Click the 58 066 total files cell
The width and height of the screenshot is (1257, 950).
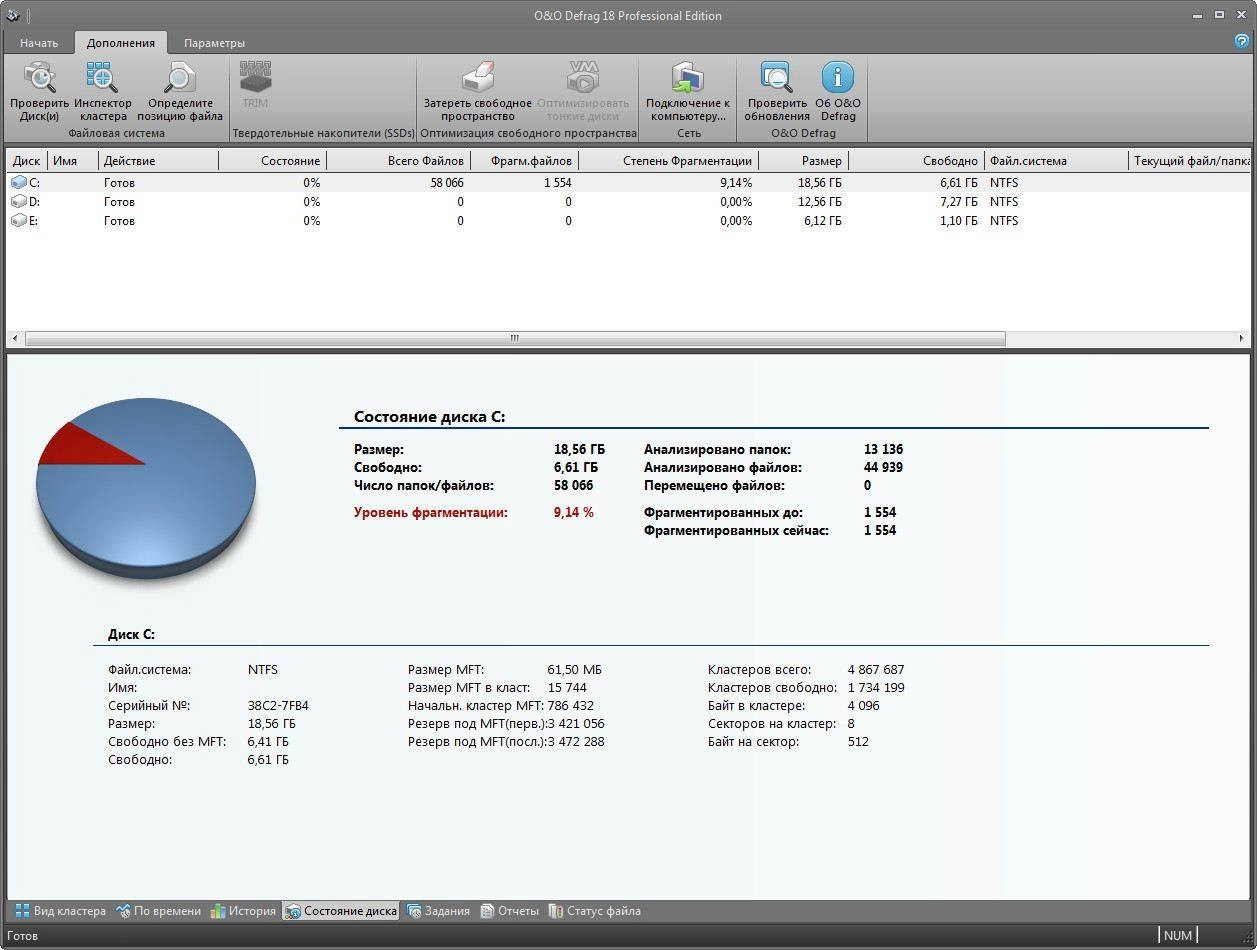coord(447,183)
